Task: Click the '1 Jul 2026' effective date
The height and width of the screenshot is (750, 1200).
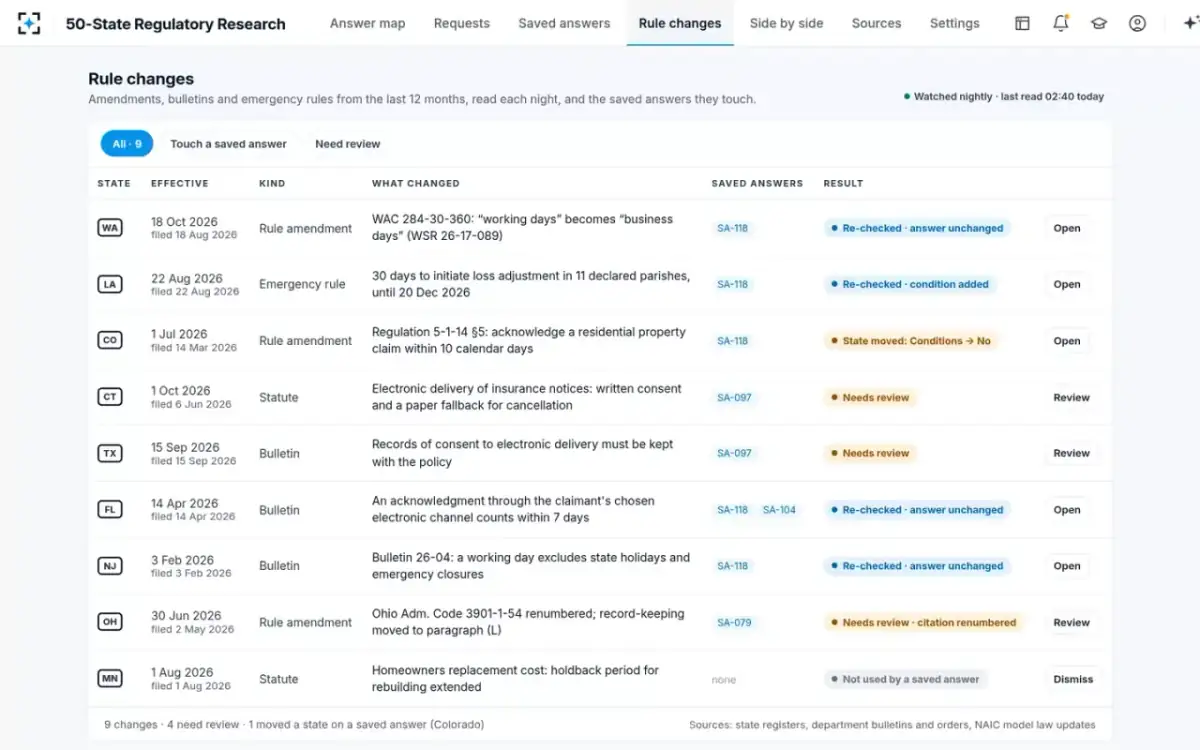Action: point(179,335)
